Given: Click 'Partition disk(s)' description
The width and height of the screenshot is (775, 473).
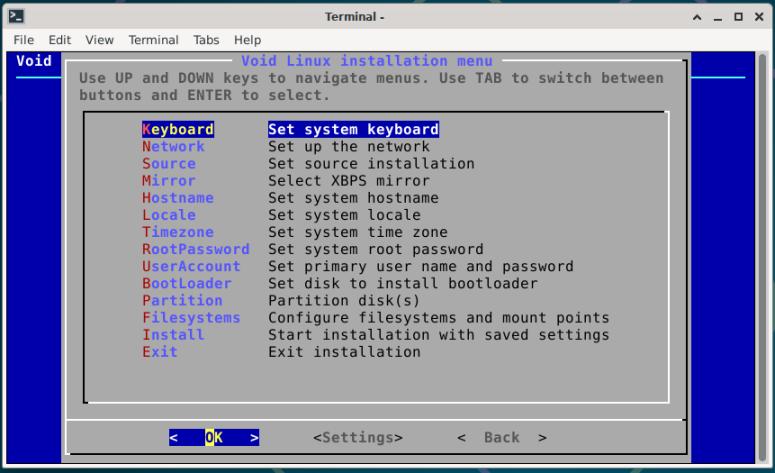Looking at the screenshot, I should click(344, 301).
